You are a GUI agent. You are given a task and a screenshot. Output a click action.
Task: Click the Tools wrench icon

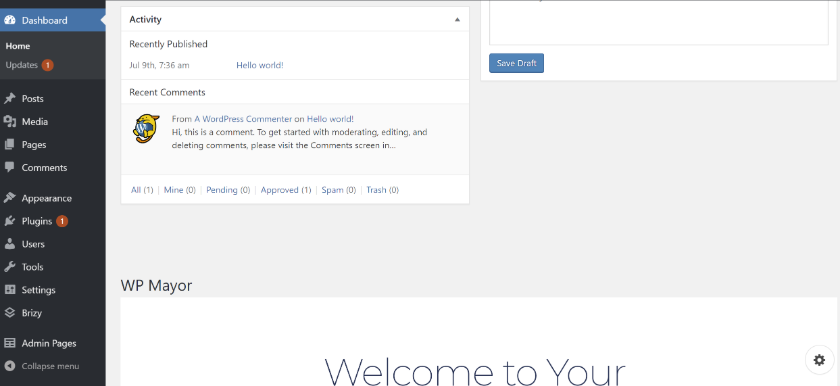tap(10, 267)
